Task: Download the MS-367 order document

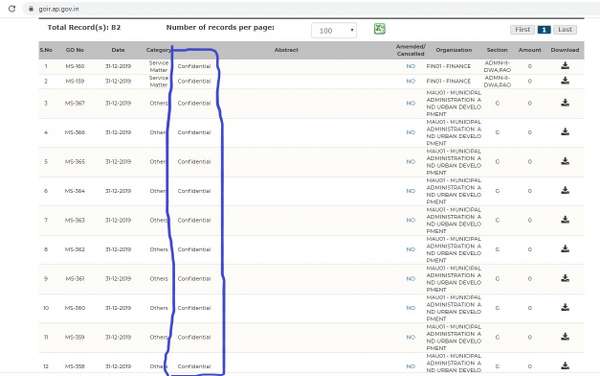Action: click(x=565, y=103)
